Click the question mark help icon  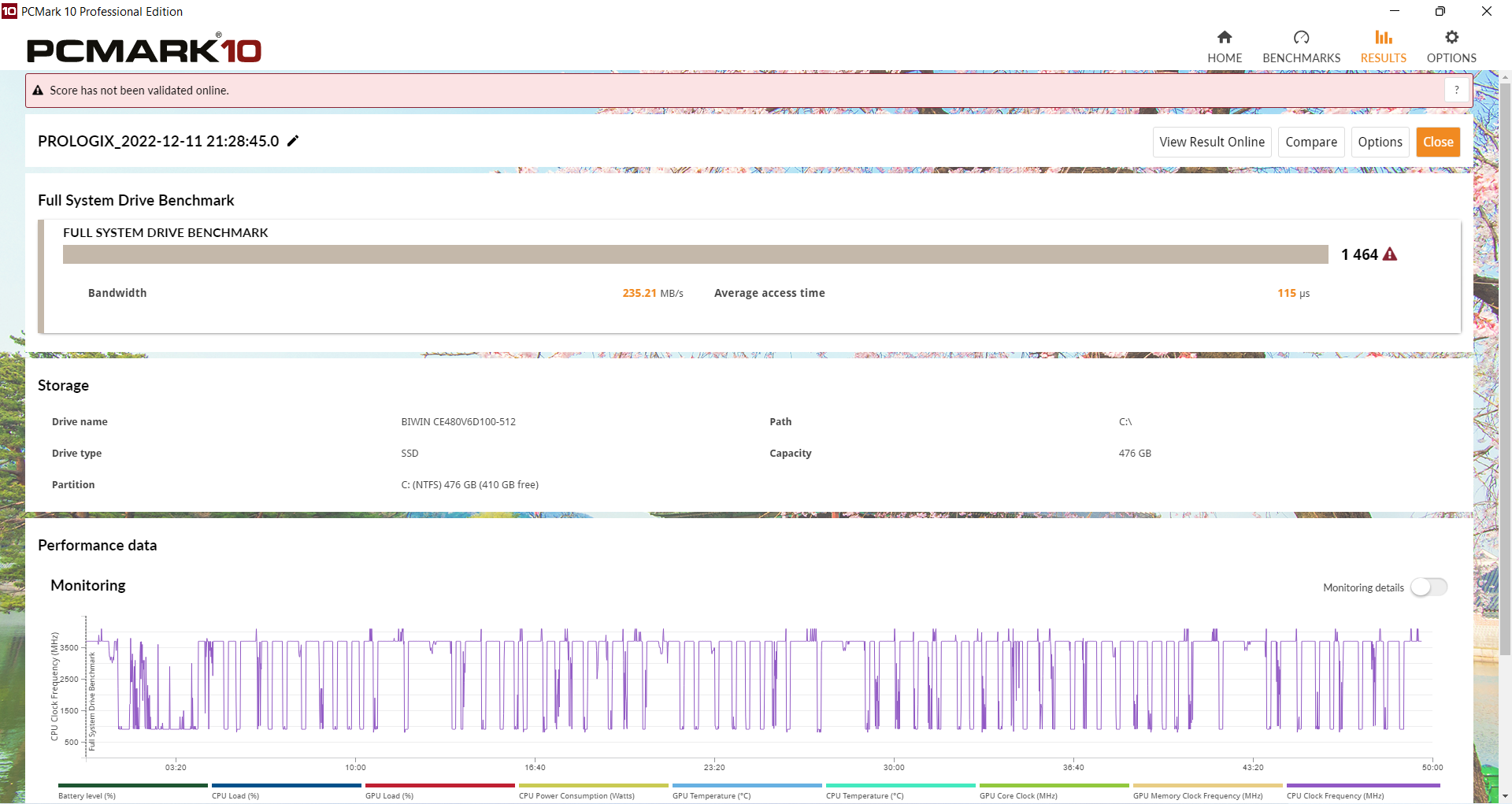coord(1457,91)
